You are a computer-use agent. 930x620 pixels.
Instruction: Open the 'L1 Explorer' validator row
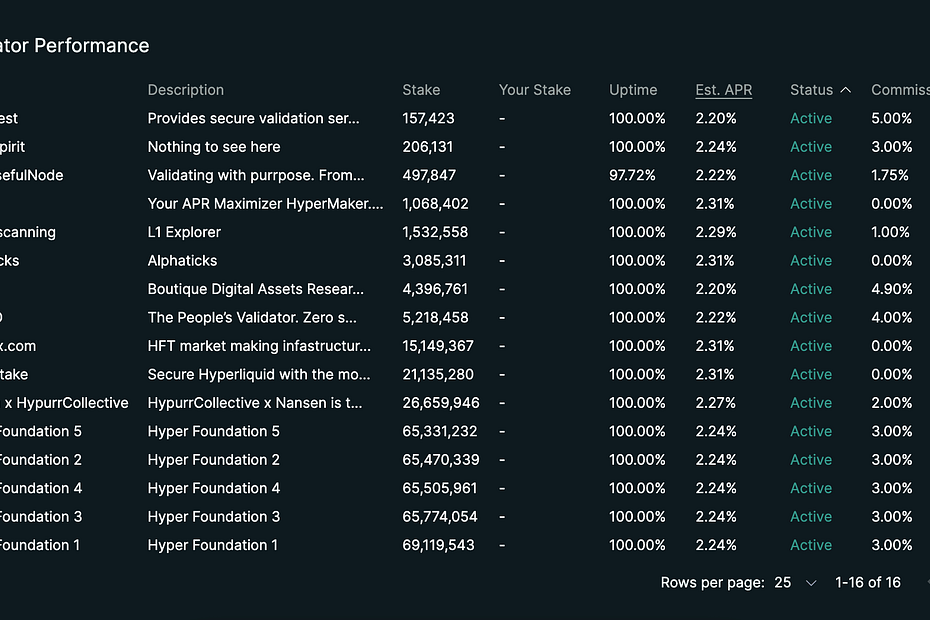[x=184, y=233]
